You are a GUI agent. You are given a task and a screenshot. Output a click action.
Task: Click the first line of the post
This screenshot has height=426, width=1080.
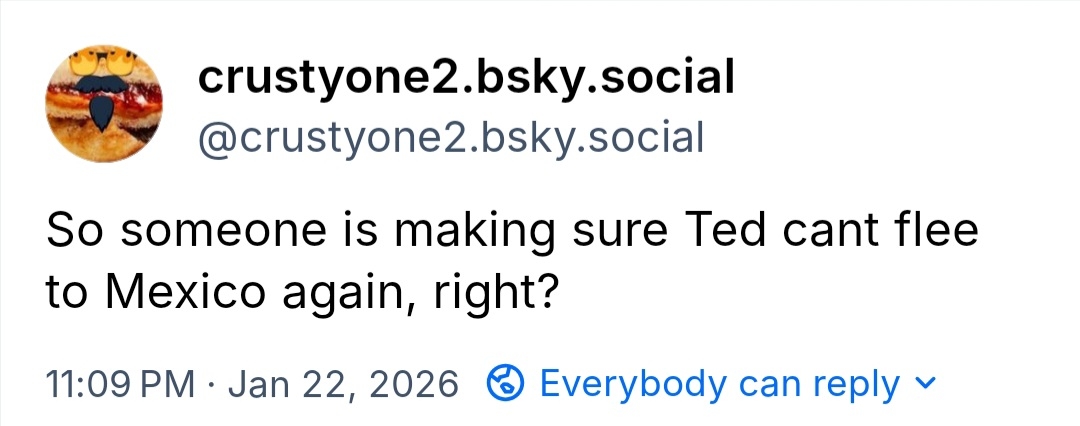click(511, 233)
